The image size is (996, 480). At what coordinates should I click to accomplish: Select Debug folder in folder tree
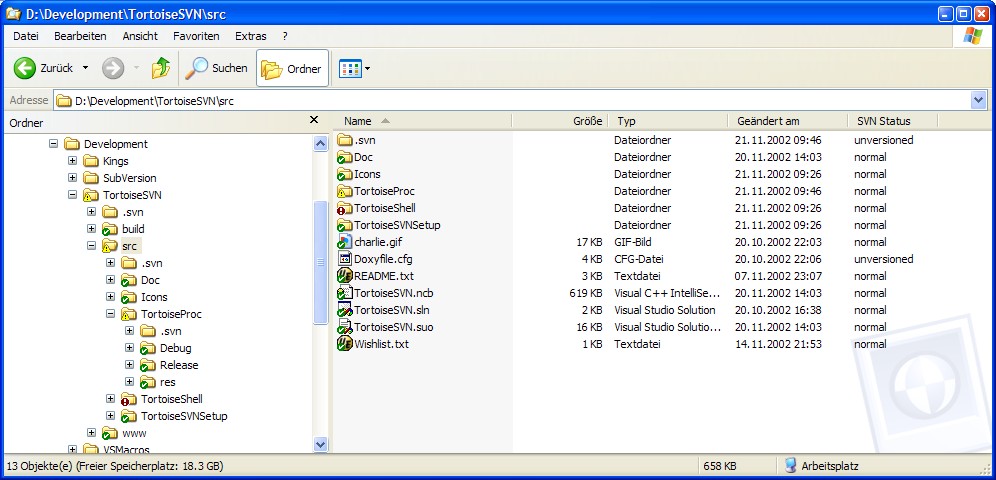point(175,348)
